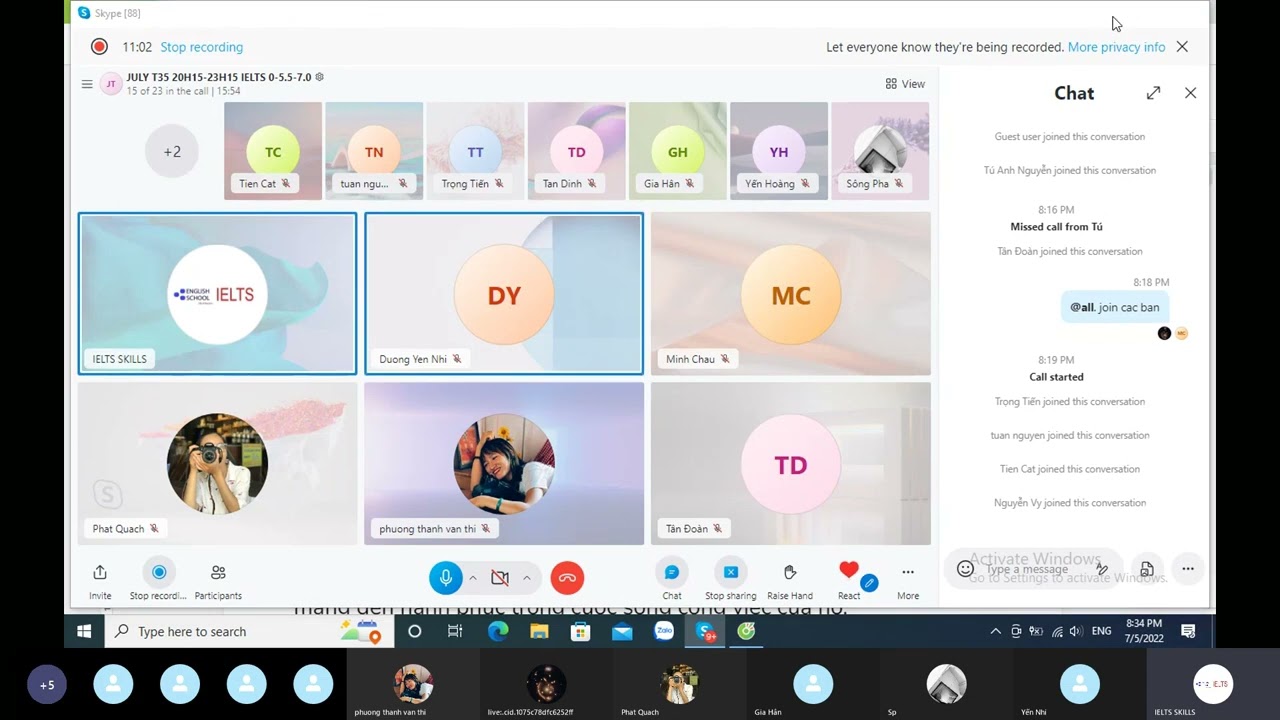1280x720 pixels.
Task: End the call with red hang-up button
Action: tap(567, 578)
